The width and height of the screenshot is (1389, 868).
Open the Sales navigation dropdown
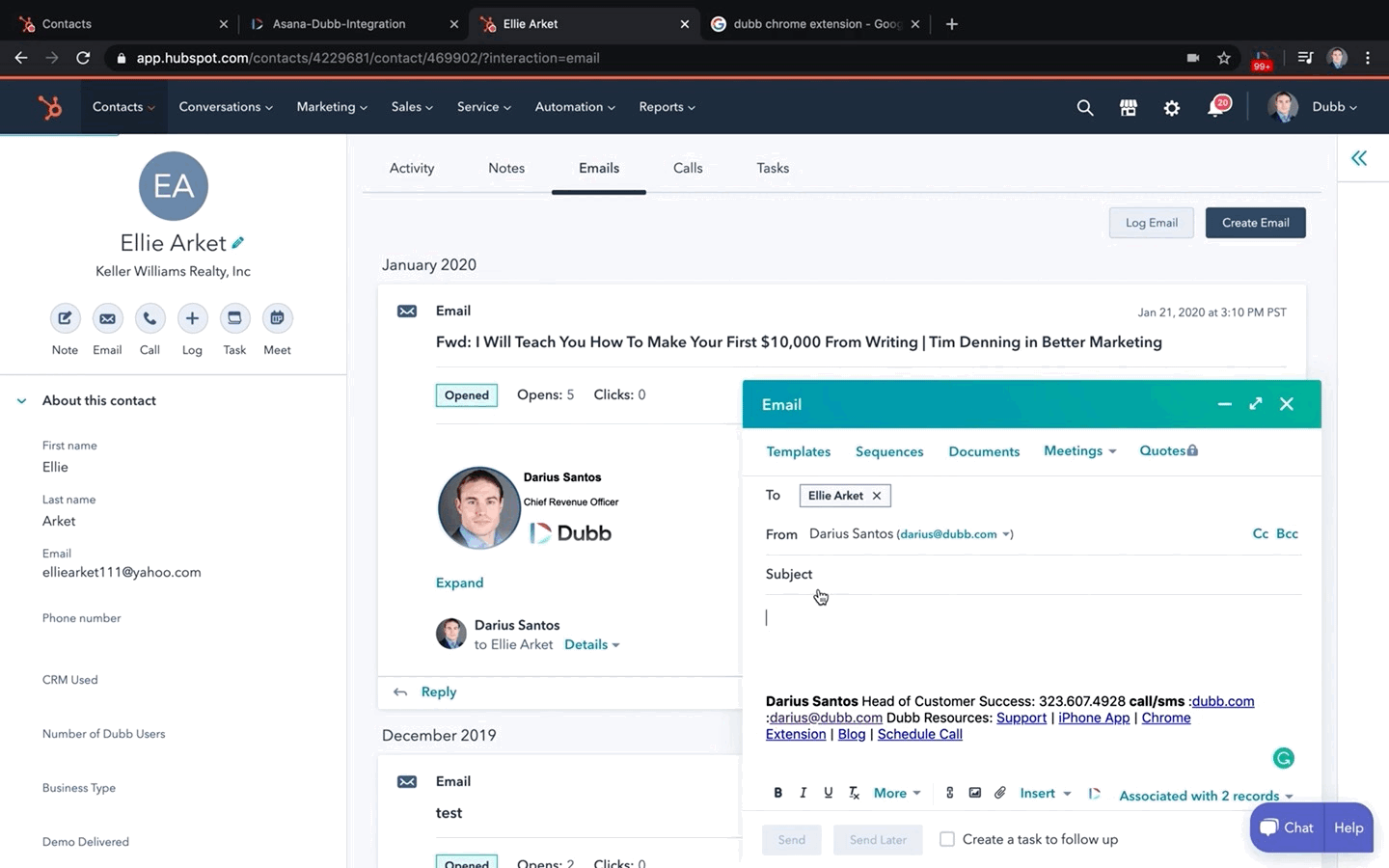click(x=412, y=107)
